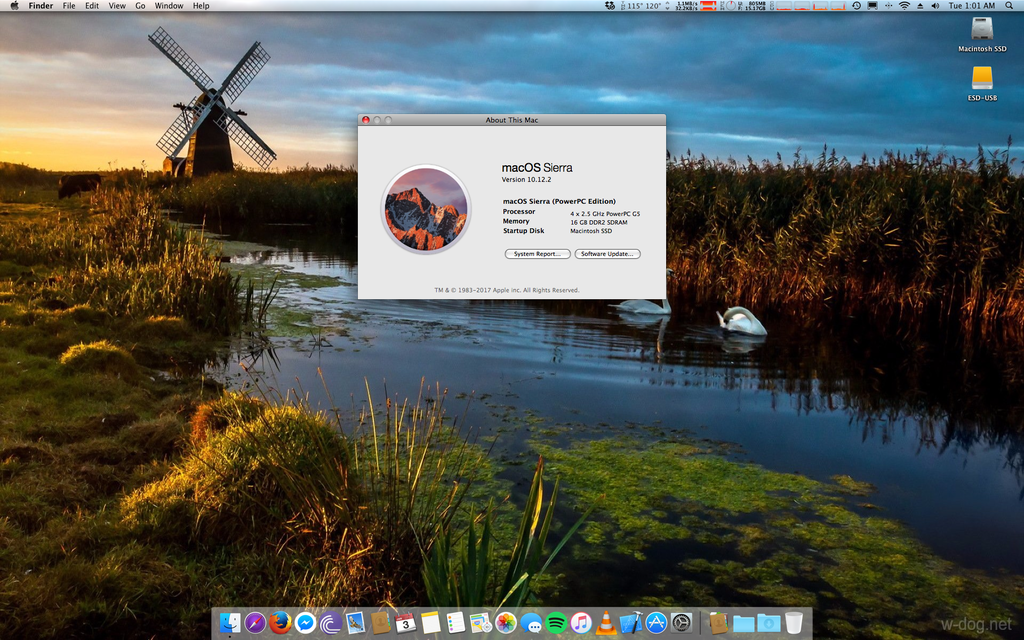Click the macOS Sierra (PowerPC Edition) heading
This screenshot has height=640, width=1024.
tap(559, 202)
